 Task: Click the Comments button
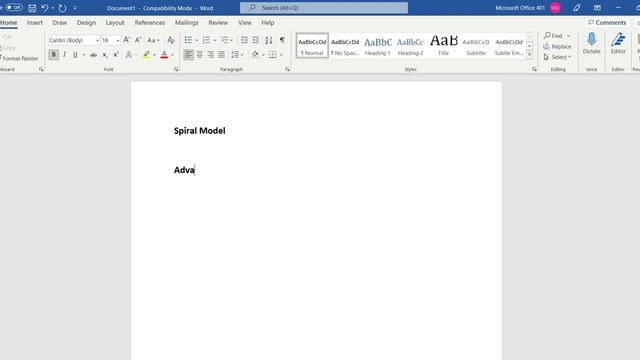coord(607,23)
